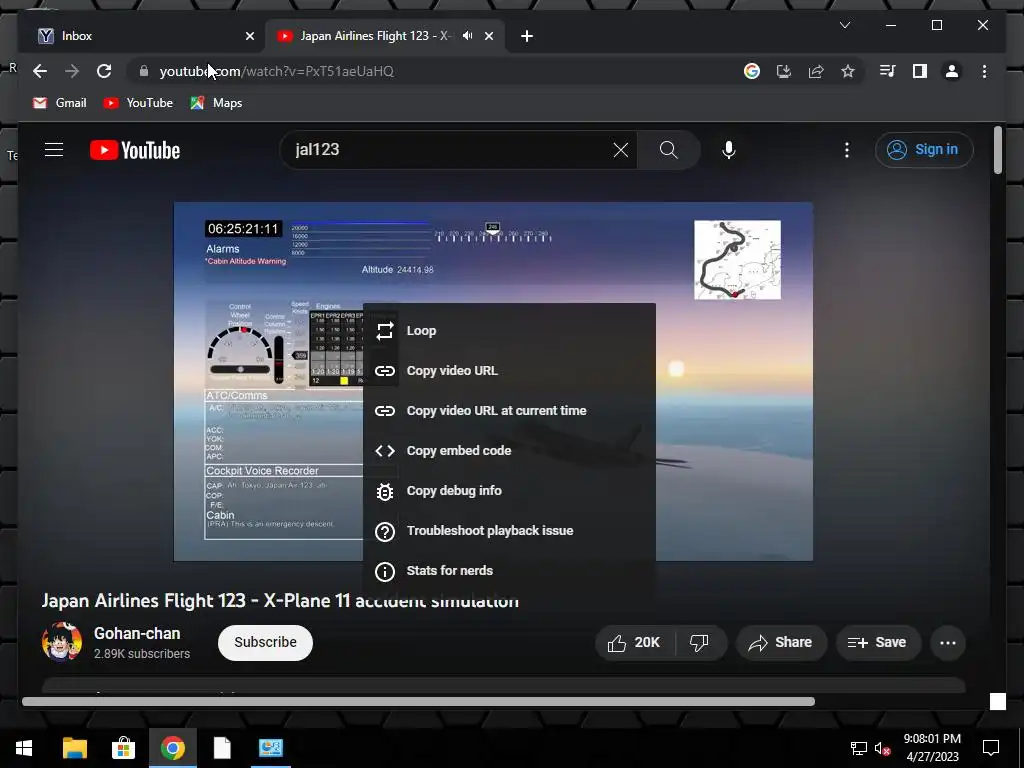Share this page from address bar

[x=816, y=71]
